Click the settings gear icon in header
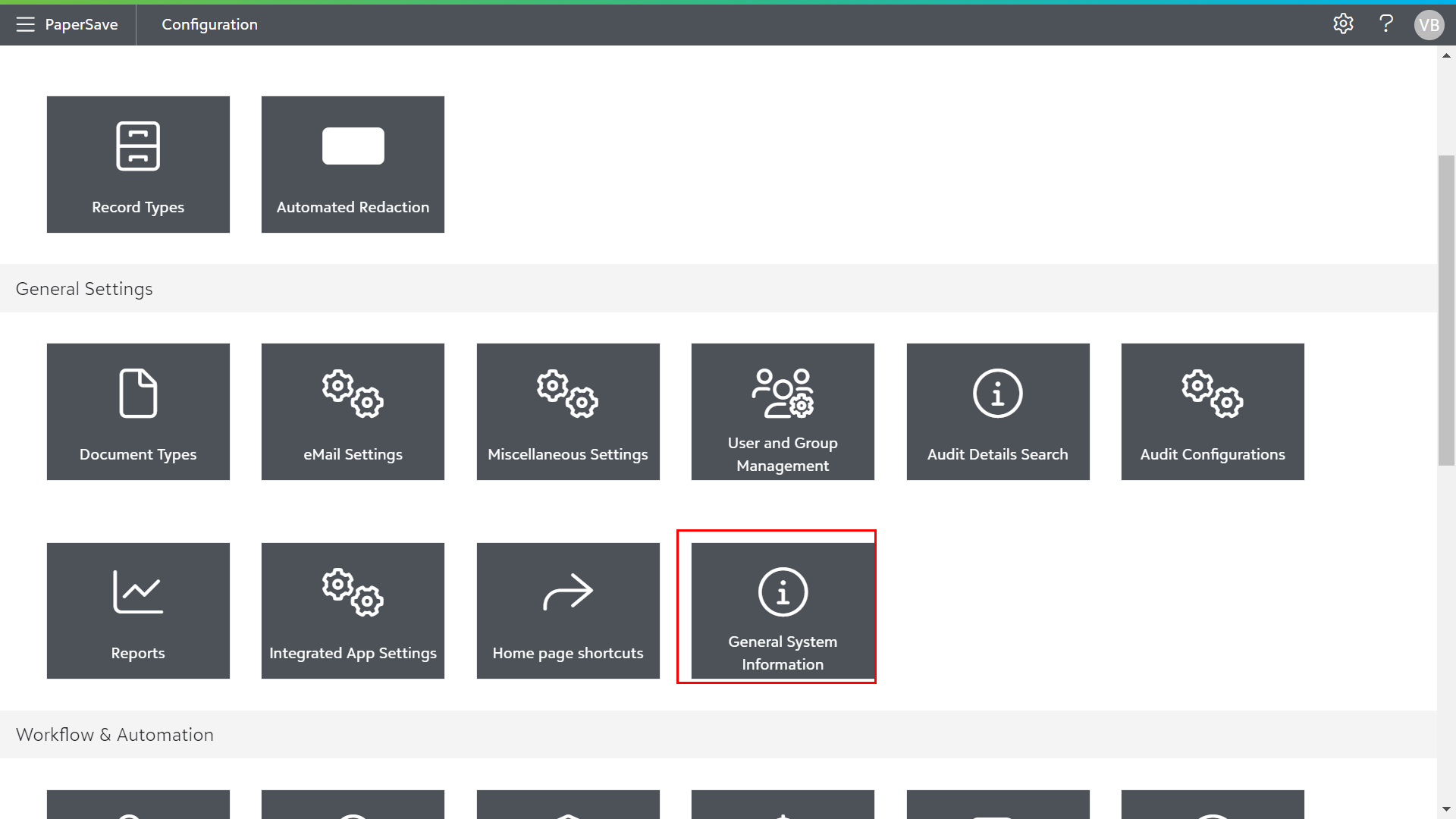This screenshot has height=819, width=1456. coord(1343,24)
